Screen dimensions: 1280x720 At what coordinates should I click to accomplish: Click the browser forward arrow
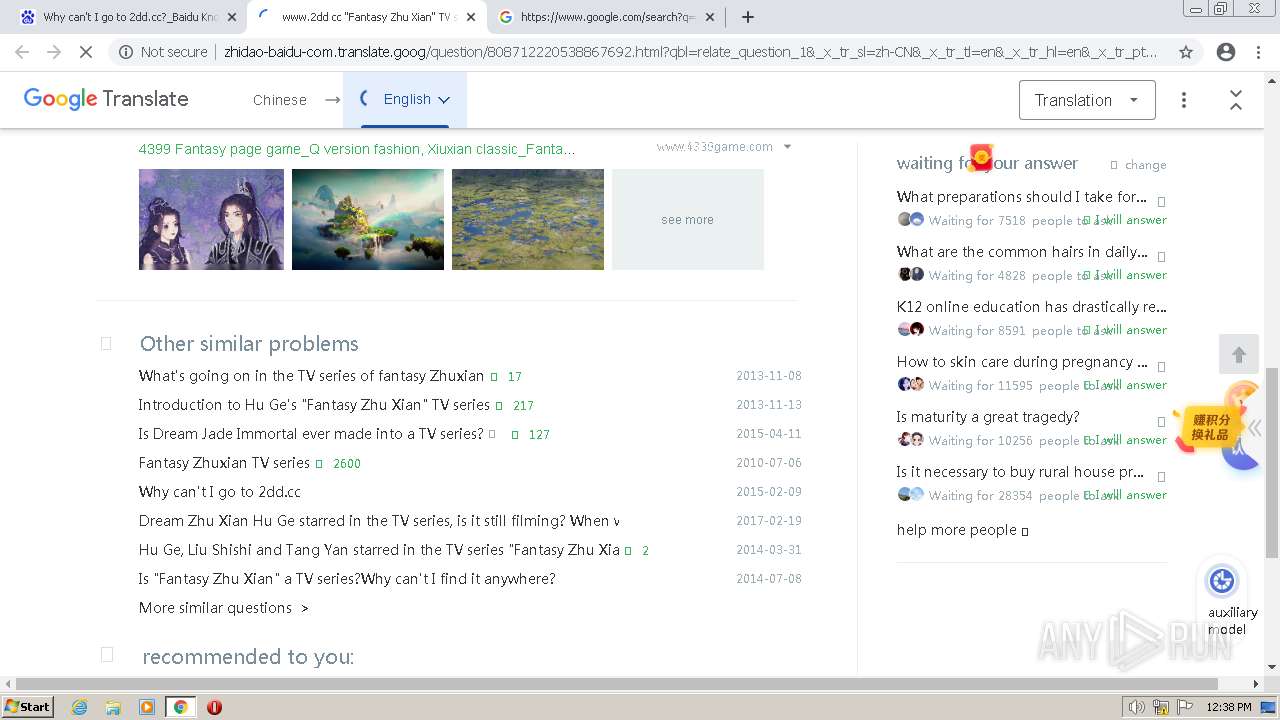tap(54, 52)
